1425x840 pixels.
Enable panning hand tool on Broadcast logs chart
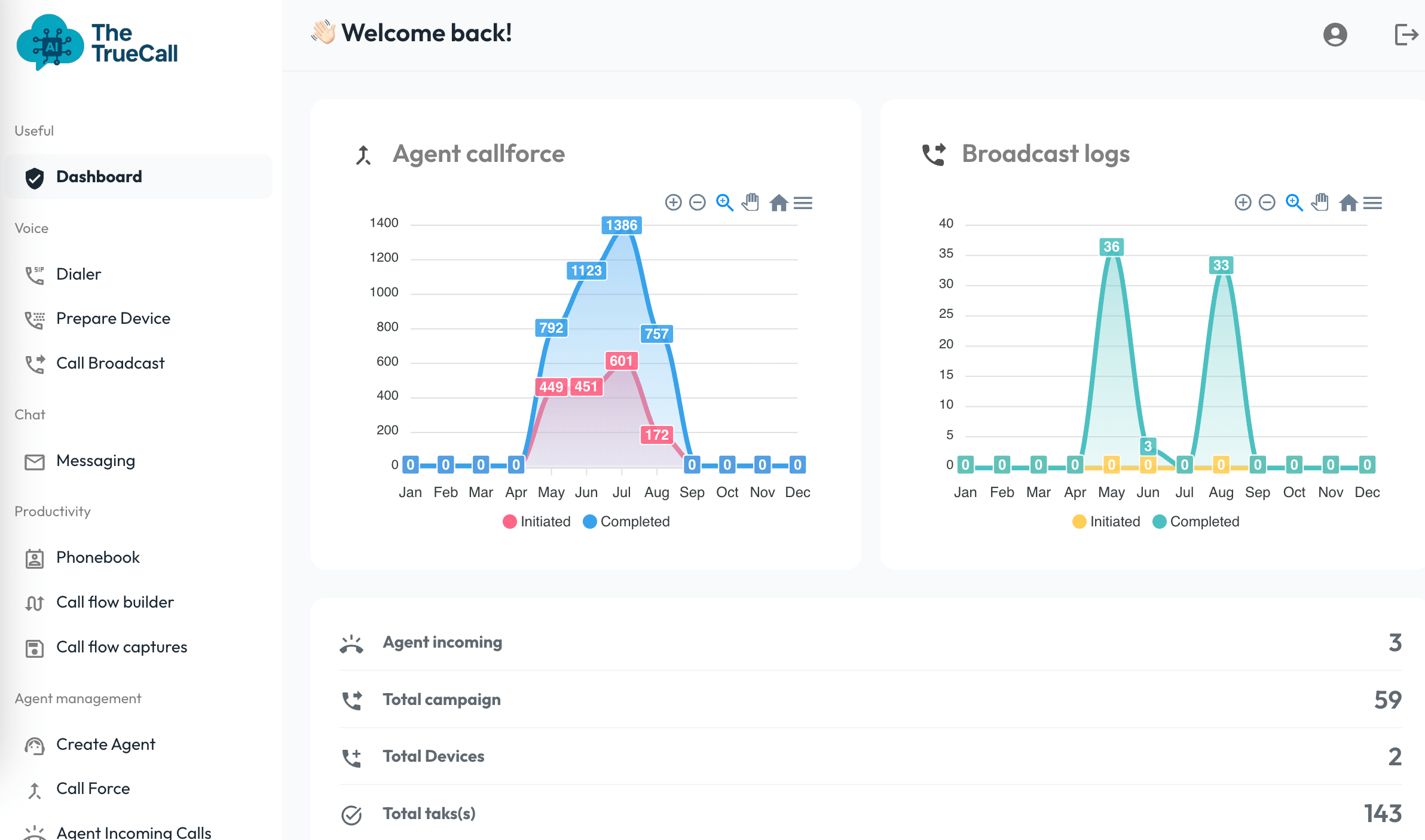coord(1320,203)
